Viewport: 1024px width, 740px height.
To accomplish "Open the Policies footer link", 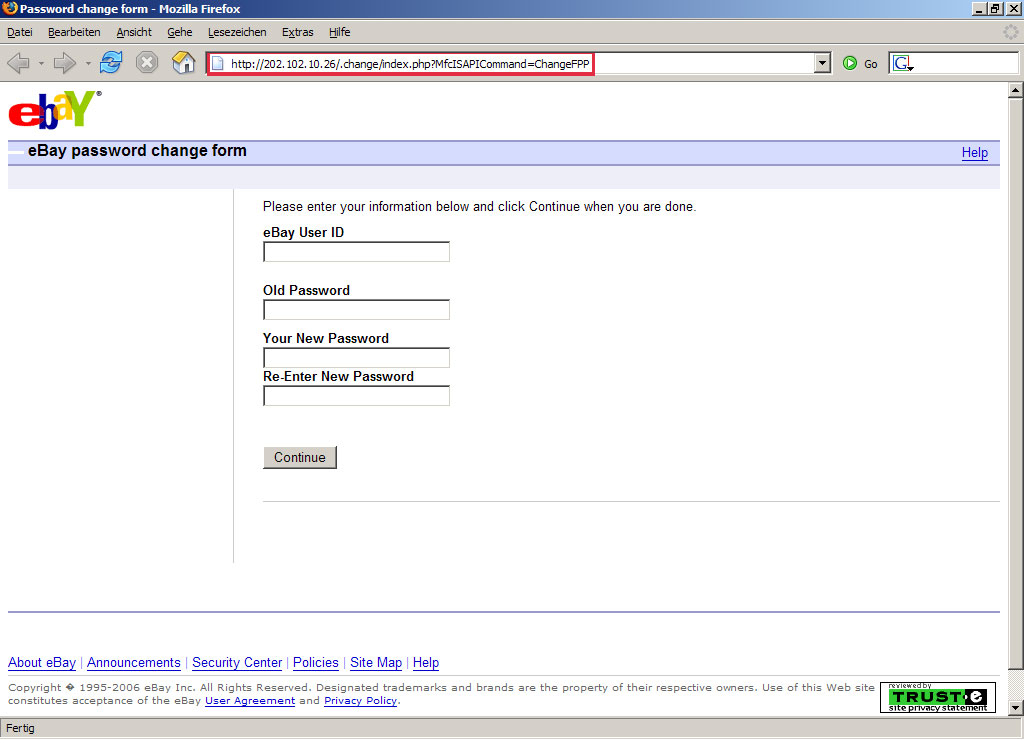I will point(316,662).
